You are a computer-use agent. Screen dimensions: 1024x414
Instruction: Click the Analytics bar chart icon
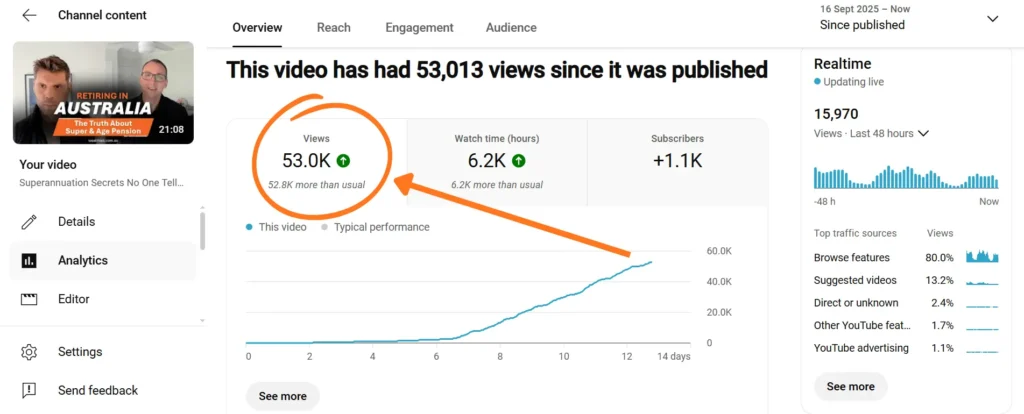point(29,261)
